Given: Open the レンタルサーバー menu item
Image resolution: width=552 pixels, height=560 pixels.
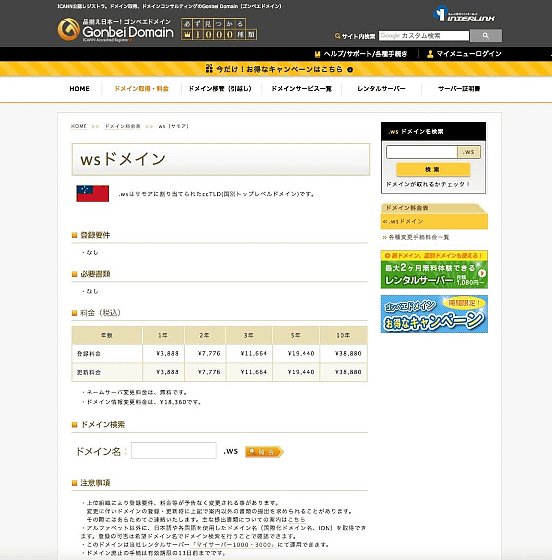Looking at the screenshot, I should click(x=381, y=89).
